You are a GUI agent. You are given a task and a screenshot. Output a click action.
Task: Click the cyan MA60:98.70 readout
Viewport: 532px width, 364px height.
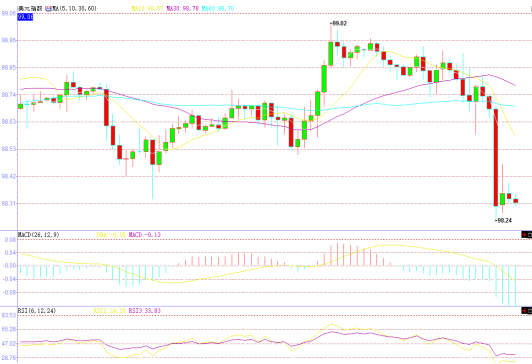pyautogui.click(x=218, y=8)
